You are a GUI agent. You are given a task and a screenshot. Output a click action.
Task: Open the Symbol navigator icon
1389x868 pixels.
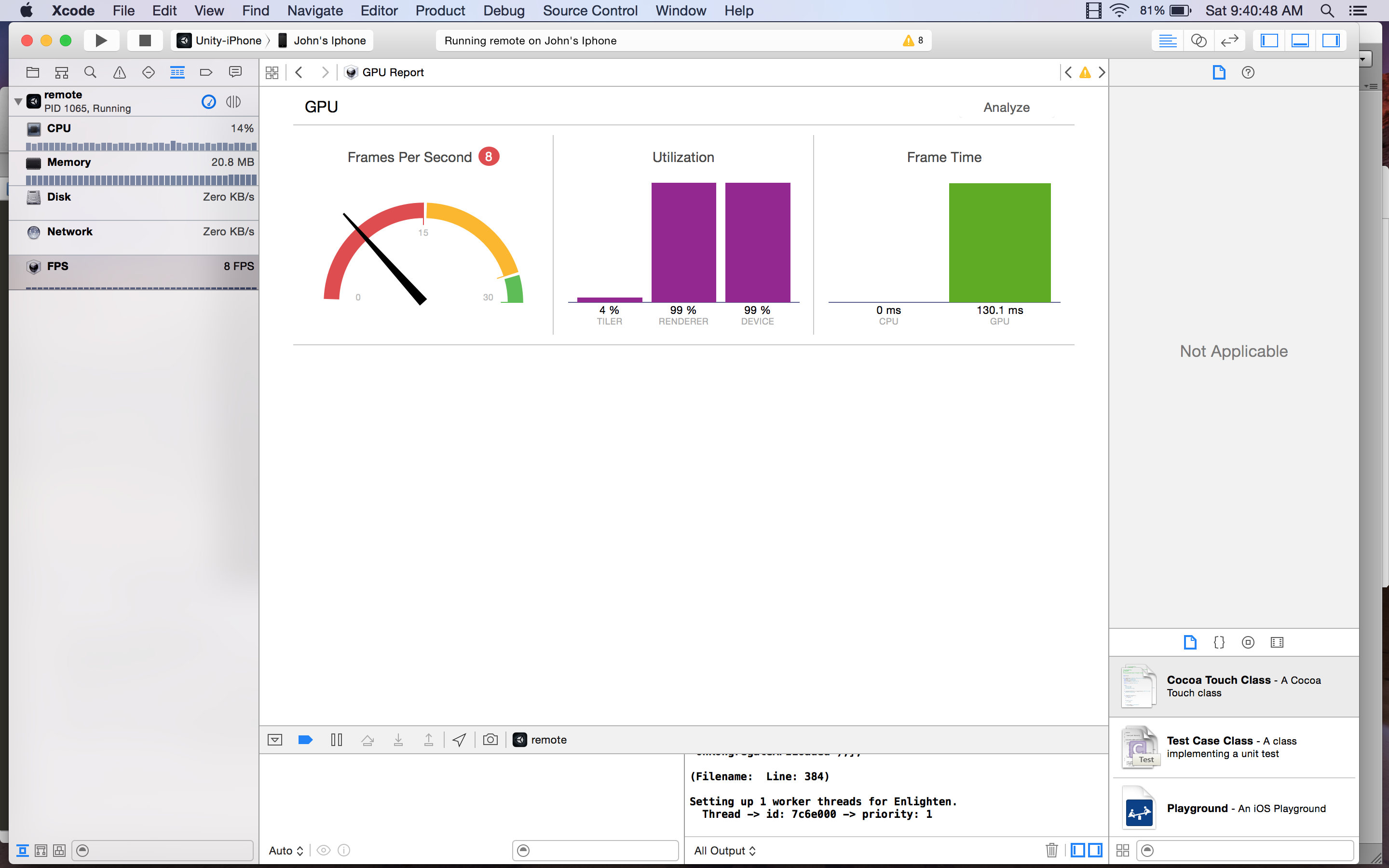(61, 72)
